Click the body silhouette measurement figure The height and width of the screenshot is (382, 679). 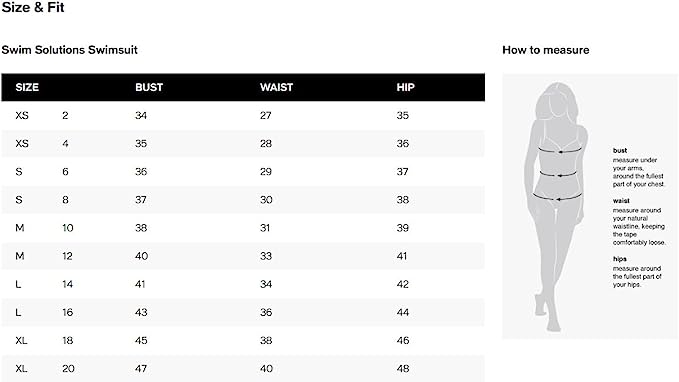(x=556, y=207)
